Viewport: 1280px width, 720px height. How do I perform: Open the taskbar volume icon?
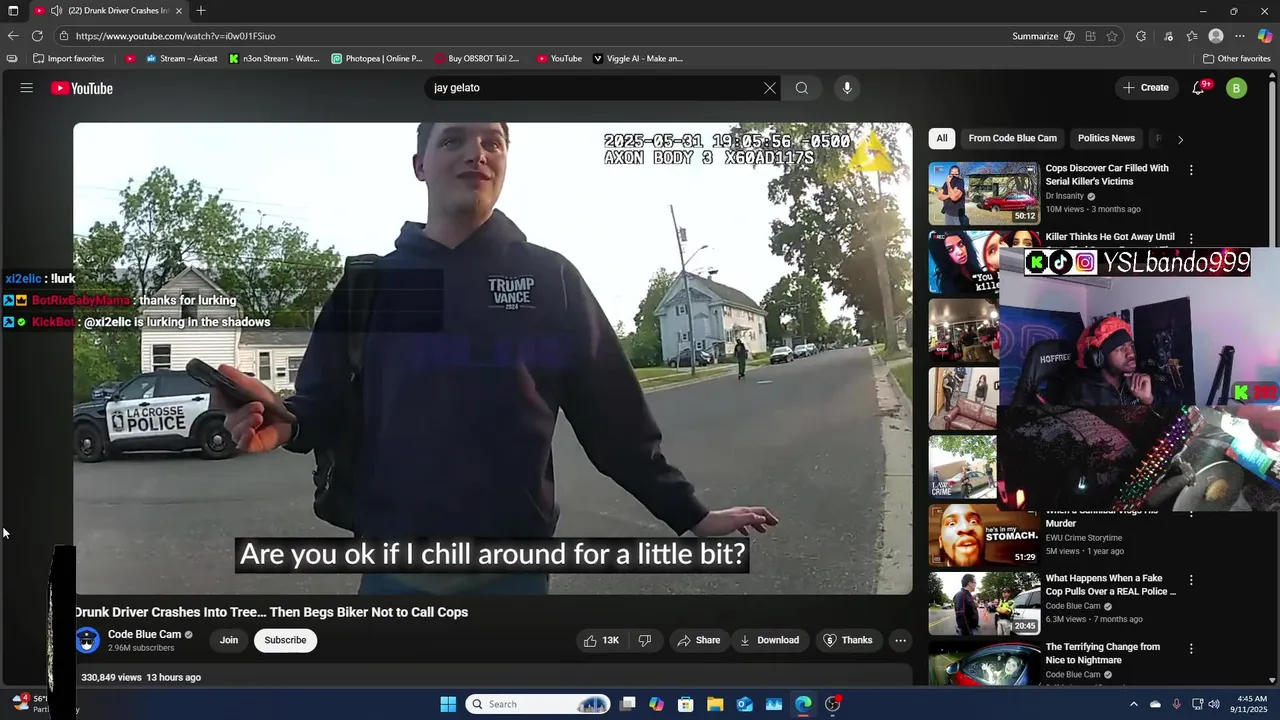(1213, 704)
